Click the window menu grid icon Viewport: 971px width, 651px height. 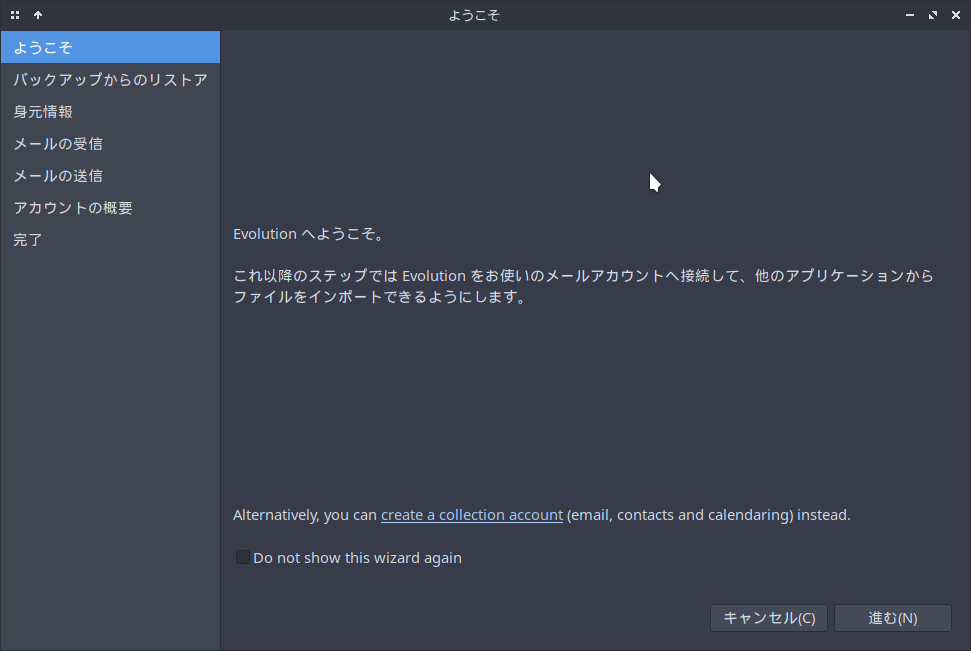(x=15, y=15)
